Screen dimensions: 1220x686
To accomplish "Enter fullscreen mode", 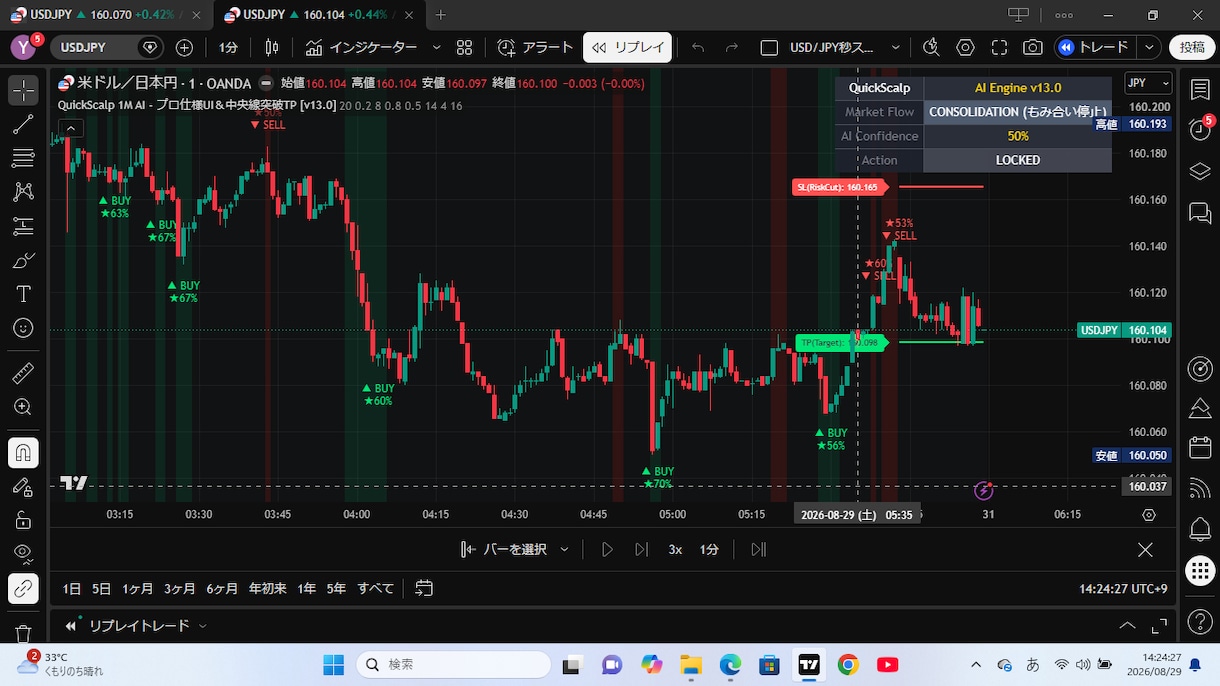I will coord(999,47).
